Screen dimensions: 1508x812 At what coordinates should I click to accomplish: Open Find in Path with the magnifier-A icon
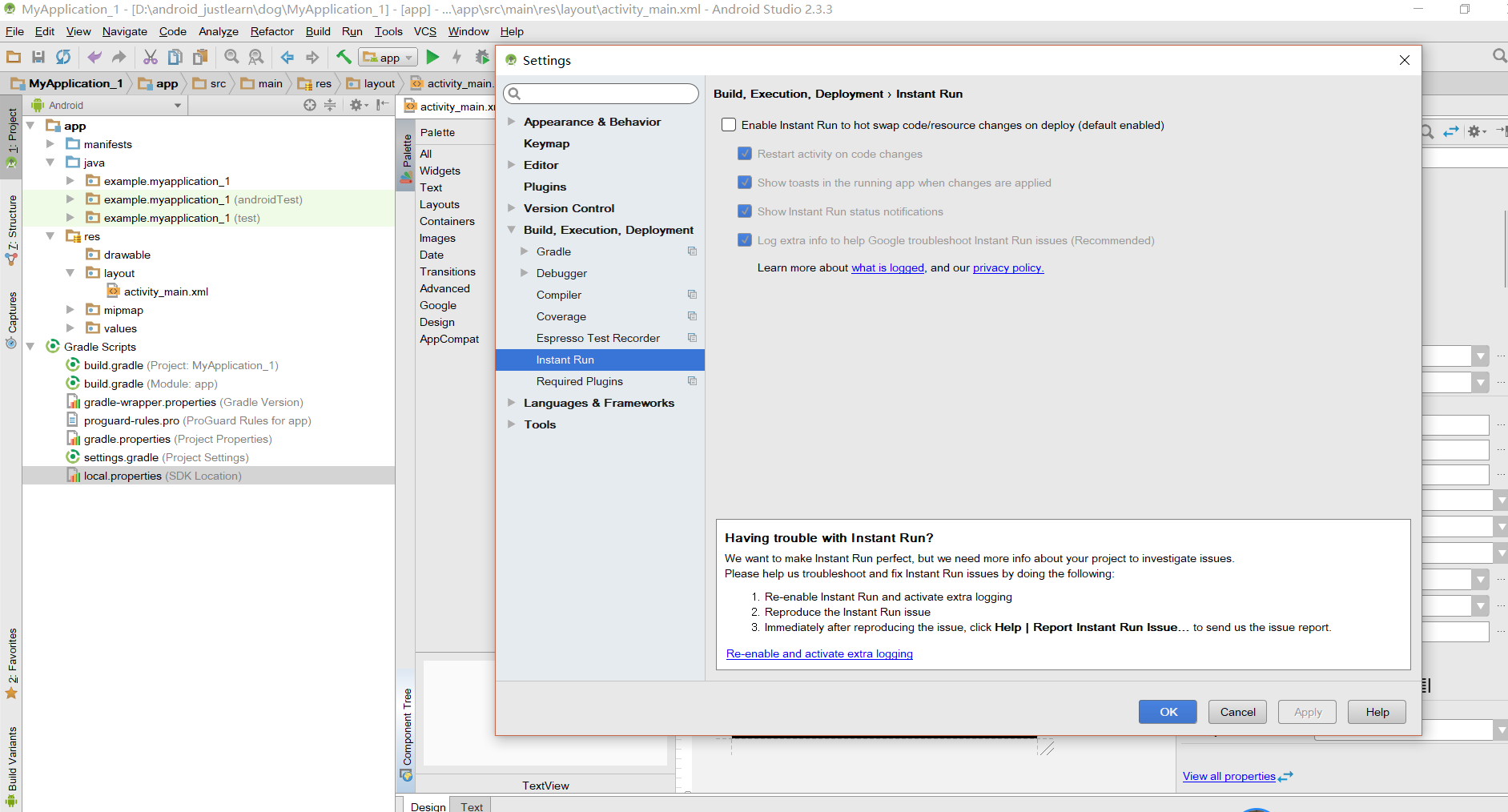255,57
